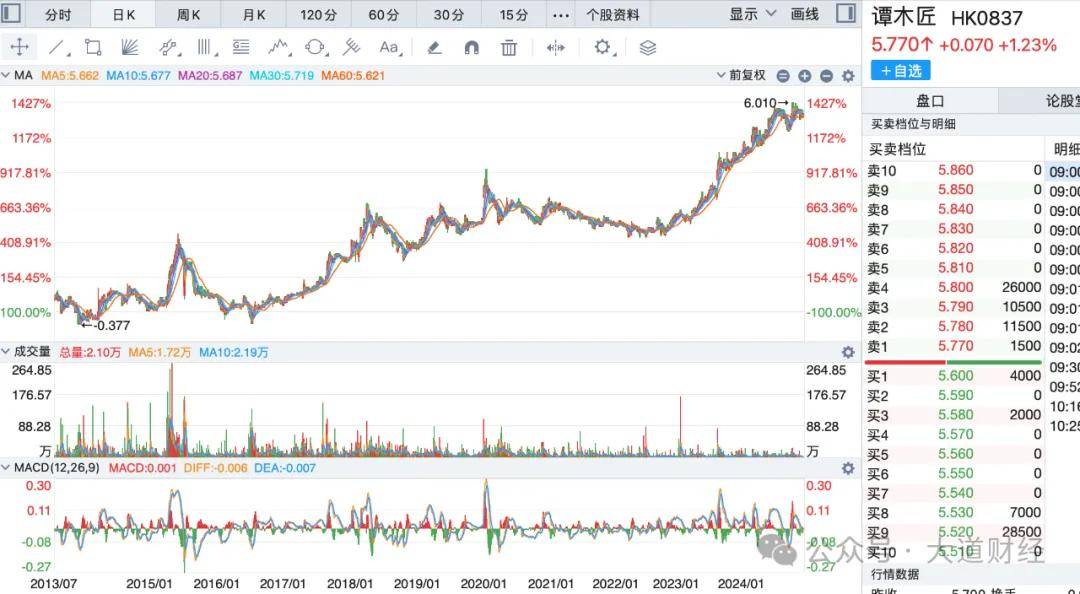
Task: Open the more timeframes ellipsis menu
Action: 561,15
